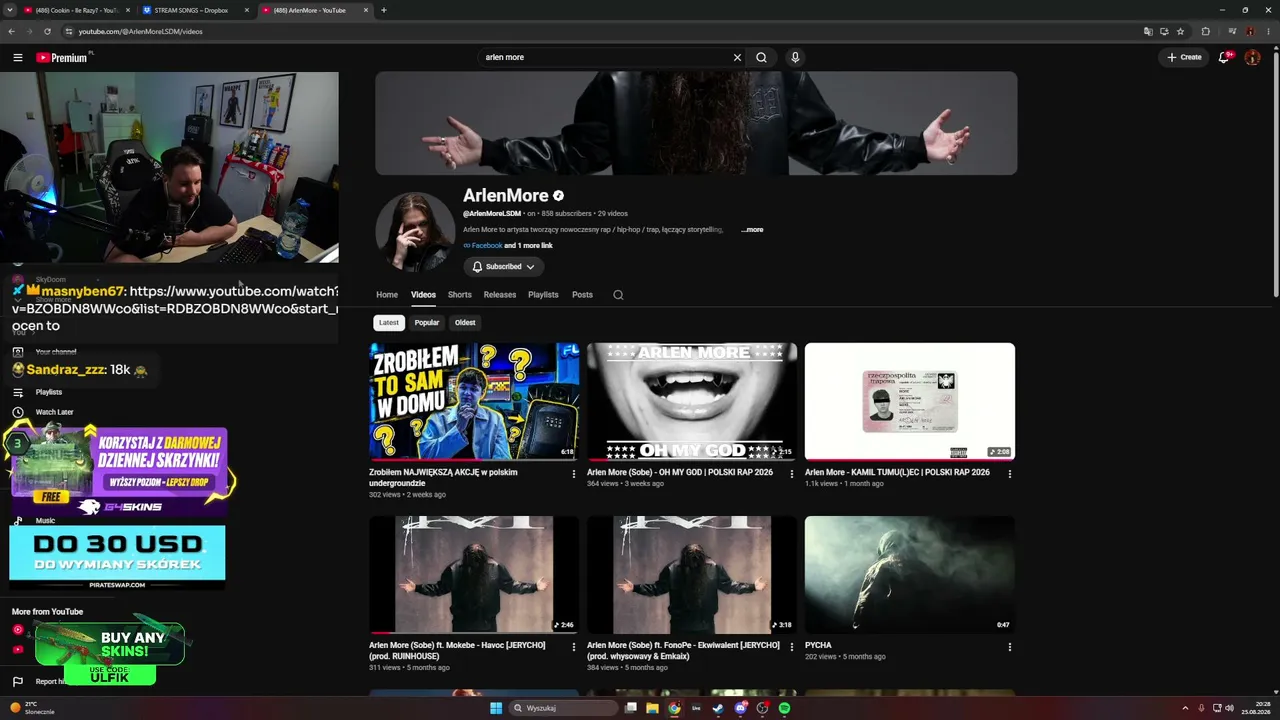This screenshot has width=1280, height=720.
Task: Filter videos by Popular
Action: (427, 323)
